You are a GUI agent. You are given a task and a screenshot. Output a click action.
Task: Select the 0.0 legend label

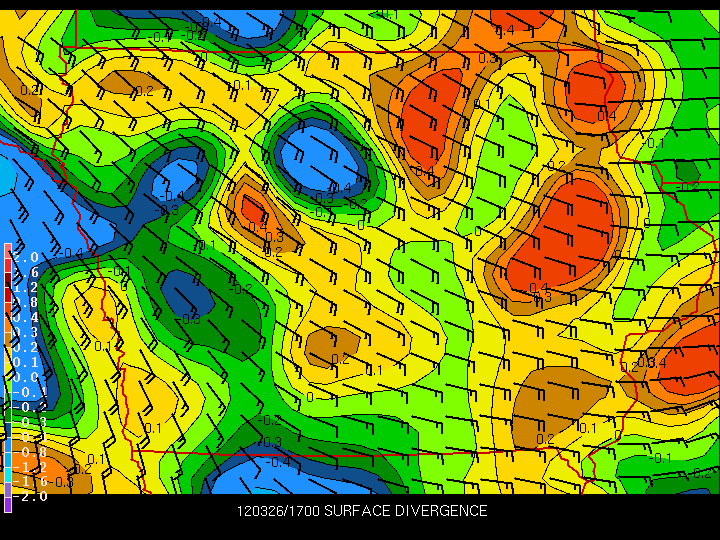click(25, 377)
